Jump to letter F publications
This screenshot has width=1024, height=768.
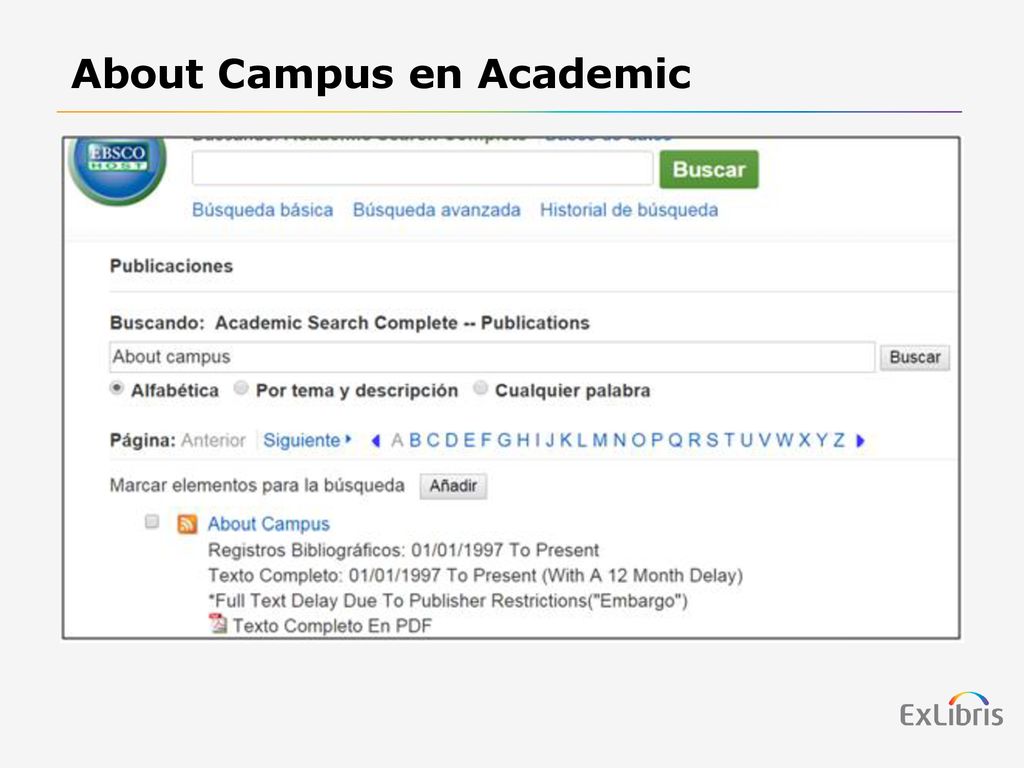pos(486,441)
